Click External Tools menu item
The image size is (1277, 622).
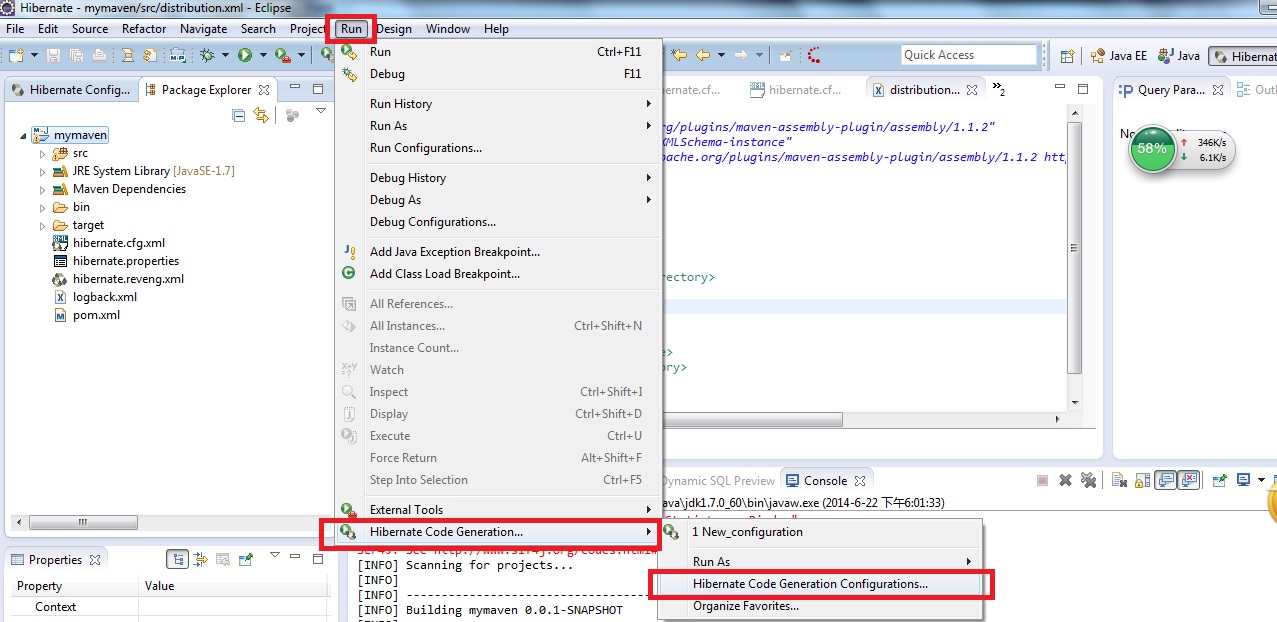click(497, 510)
